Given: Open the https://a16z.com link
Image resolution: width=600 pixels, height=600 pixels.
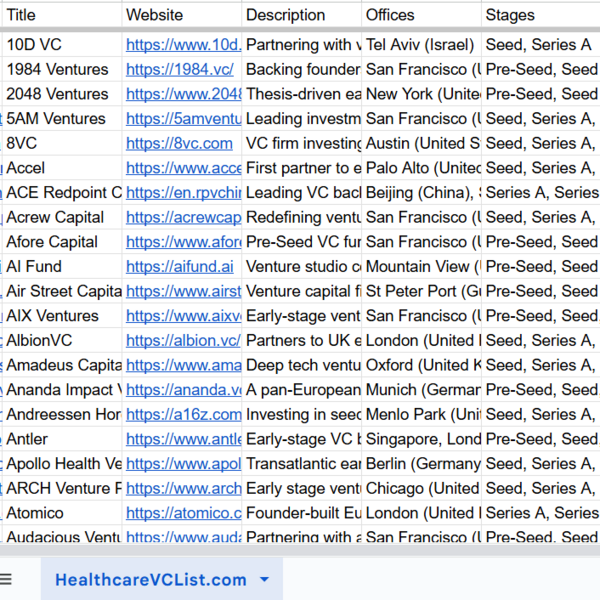Looking at the screenshot, I should point(184,415).
